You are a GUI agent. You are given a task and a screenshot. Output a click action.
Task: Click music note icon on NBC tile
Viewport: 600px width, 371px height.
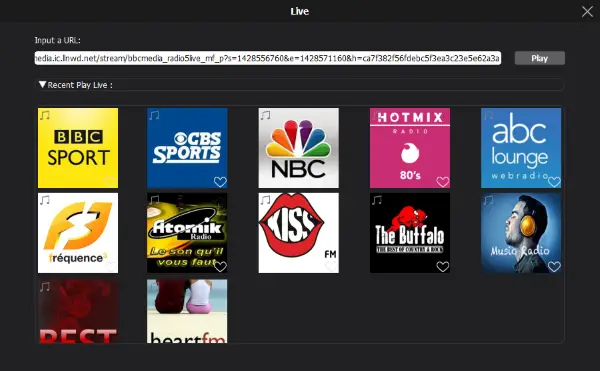click(x=266, y=115)
